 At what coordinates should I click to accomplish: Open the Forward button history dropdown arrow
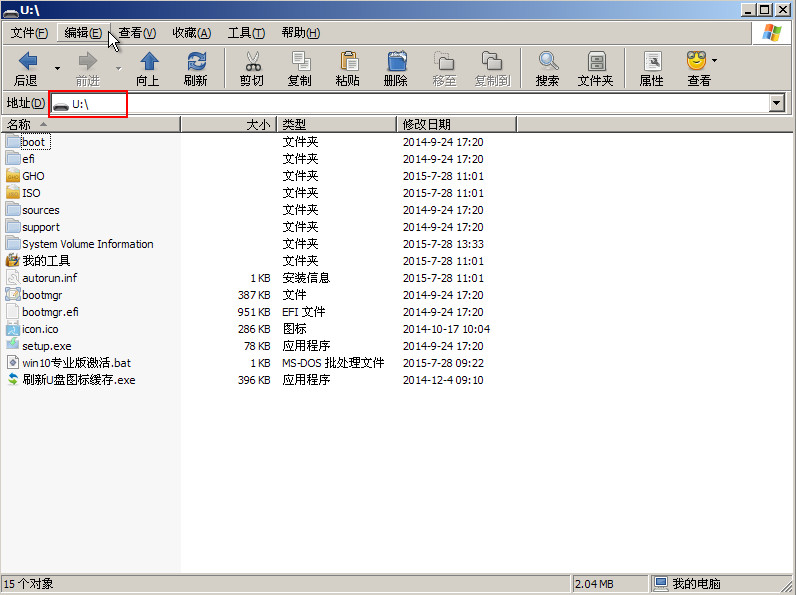pyautogui.click(x=118, y=68)
